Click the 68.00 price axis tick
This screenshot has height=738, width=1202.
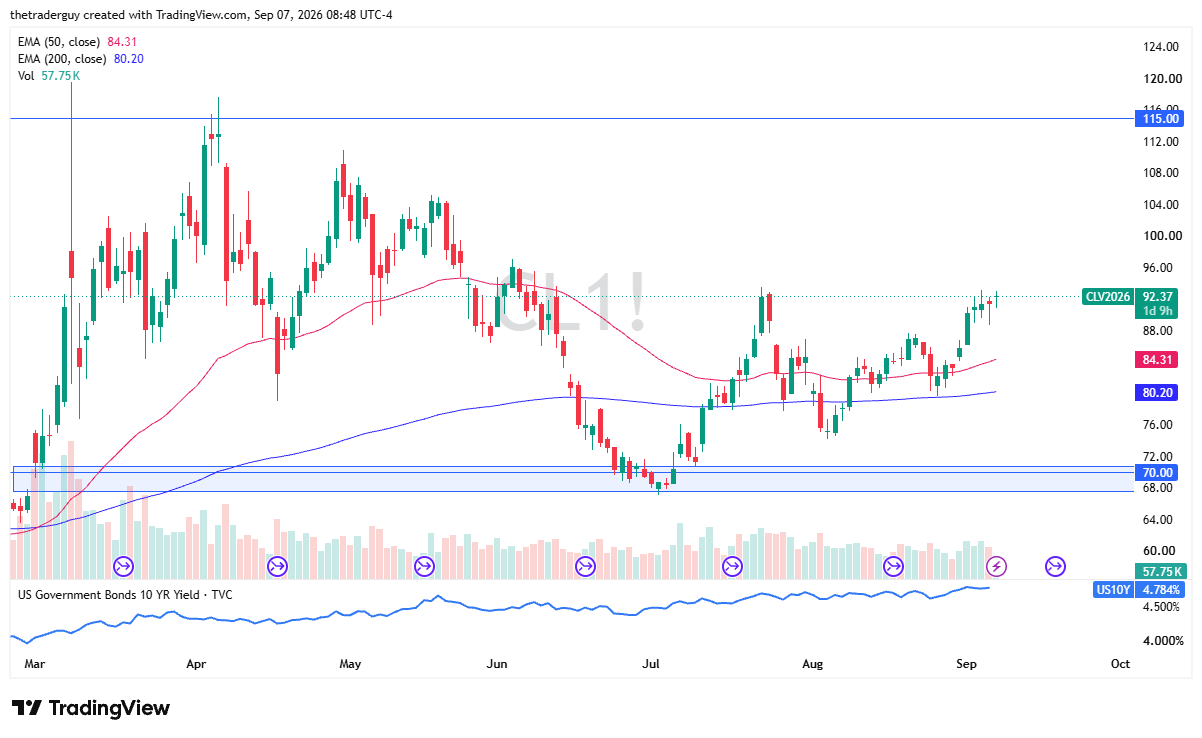click(x=1160, y=488)
